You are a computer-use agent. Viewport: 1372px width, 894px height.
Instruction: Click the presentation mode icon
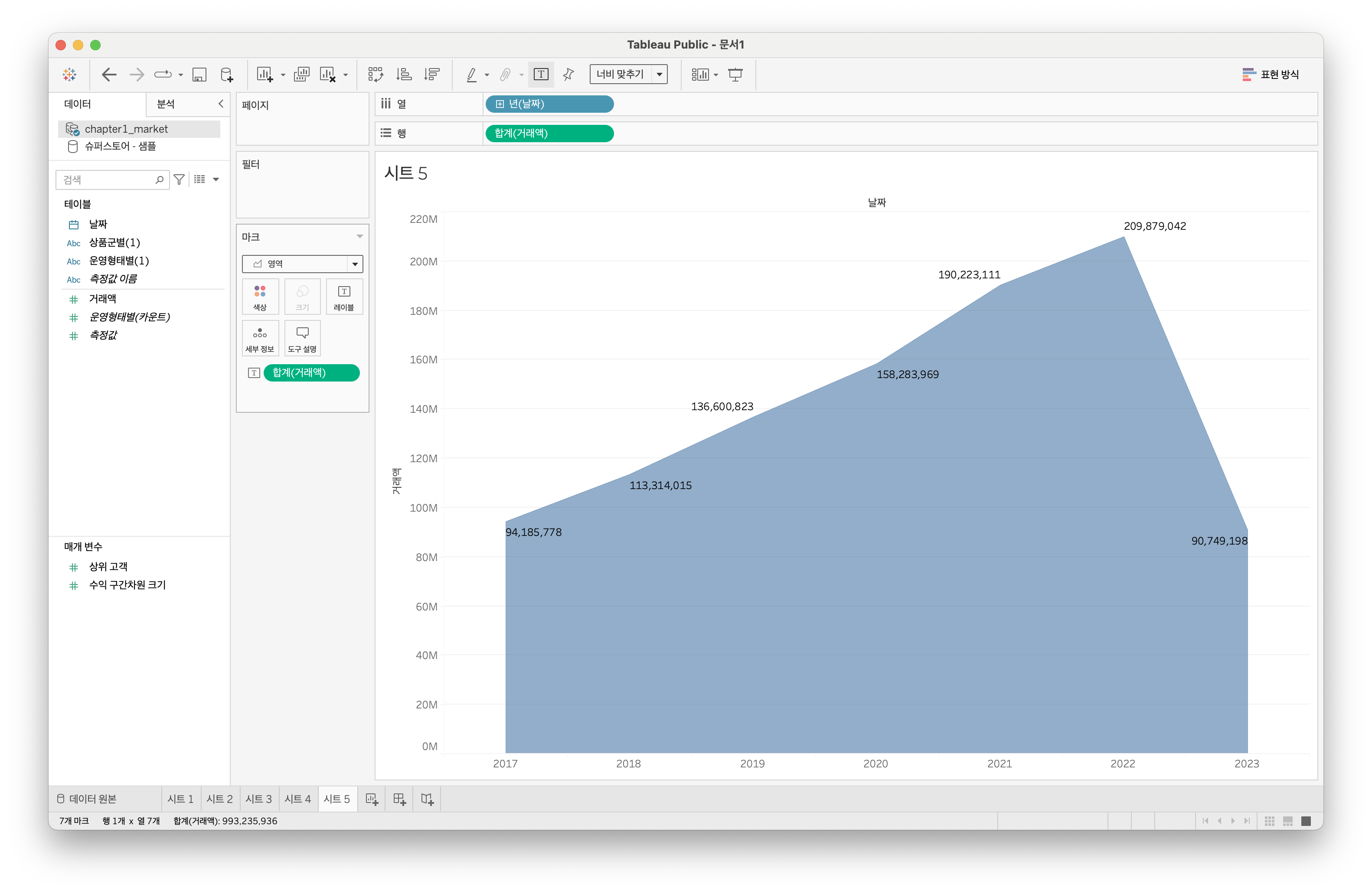pos(735,75)
